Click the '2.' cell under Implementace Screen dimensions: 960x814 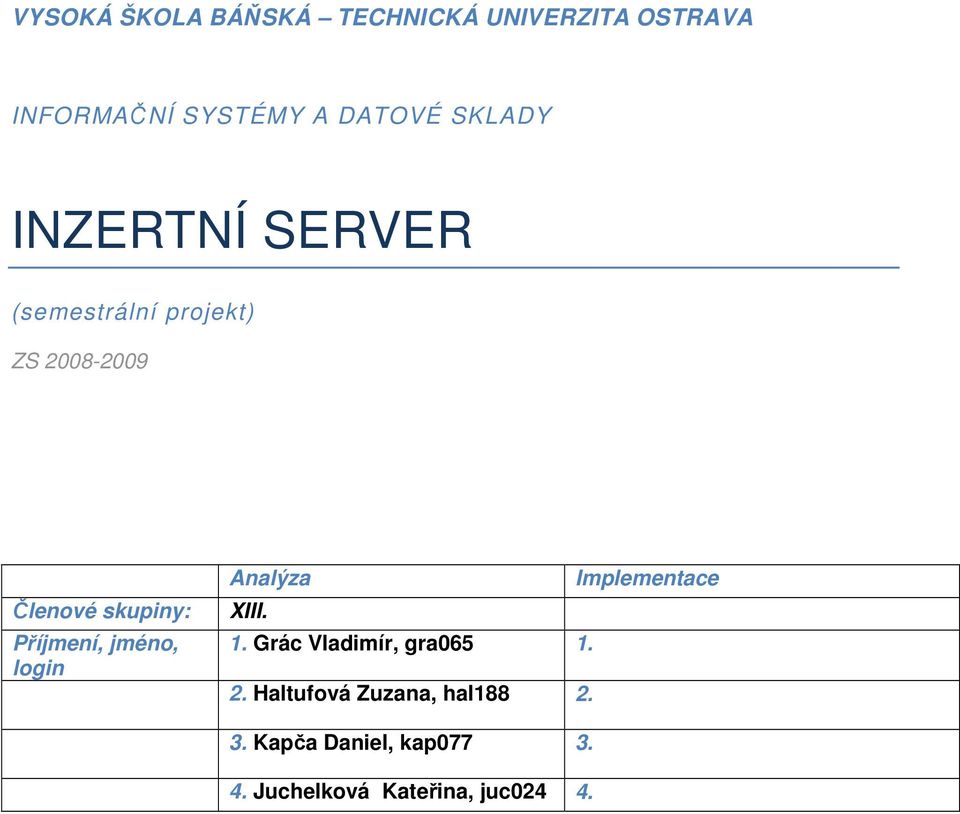pyautogui.click(x=762, y=704)
